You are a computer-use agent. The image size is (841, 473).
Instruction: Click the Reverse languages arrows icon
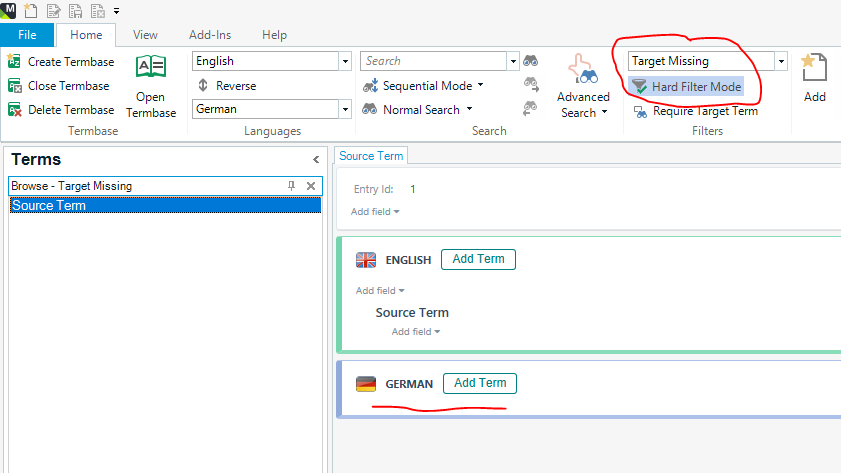pyautogui.click(x=203, y=85)
